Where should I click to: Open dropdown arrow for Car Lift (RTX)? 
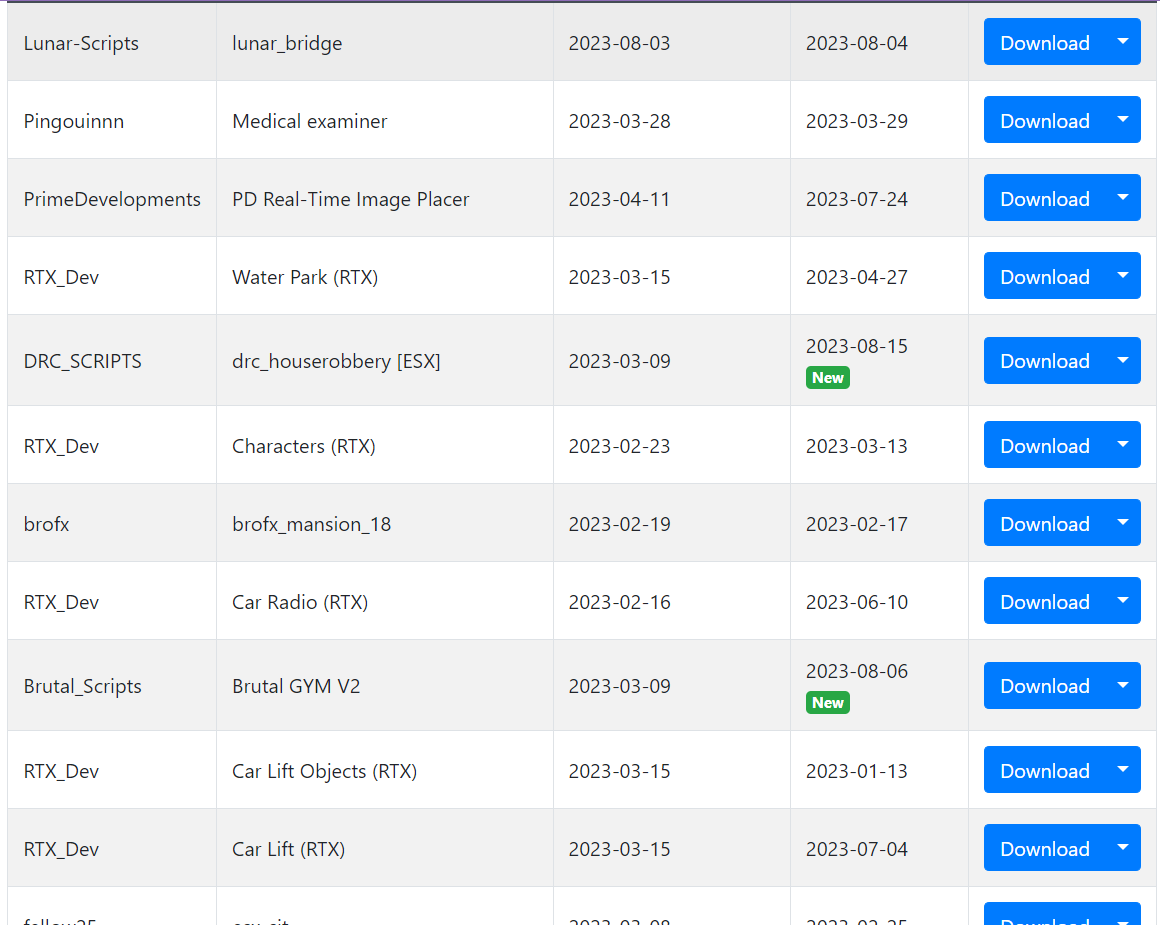(x=1123, y=847)
